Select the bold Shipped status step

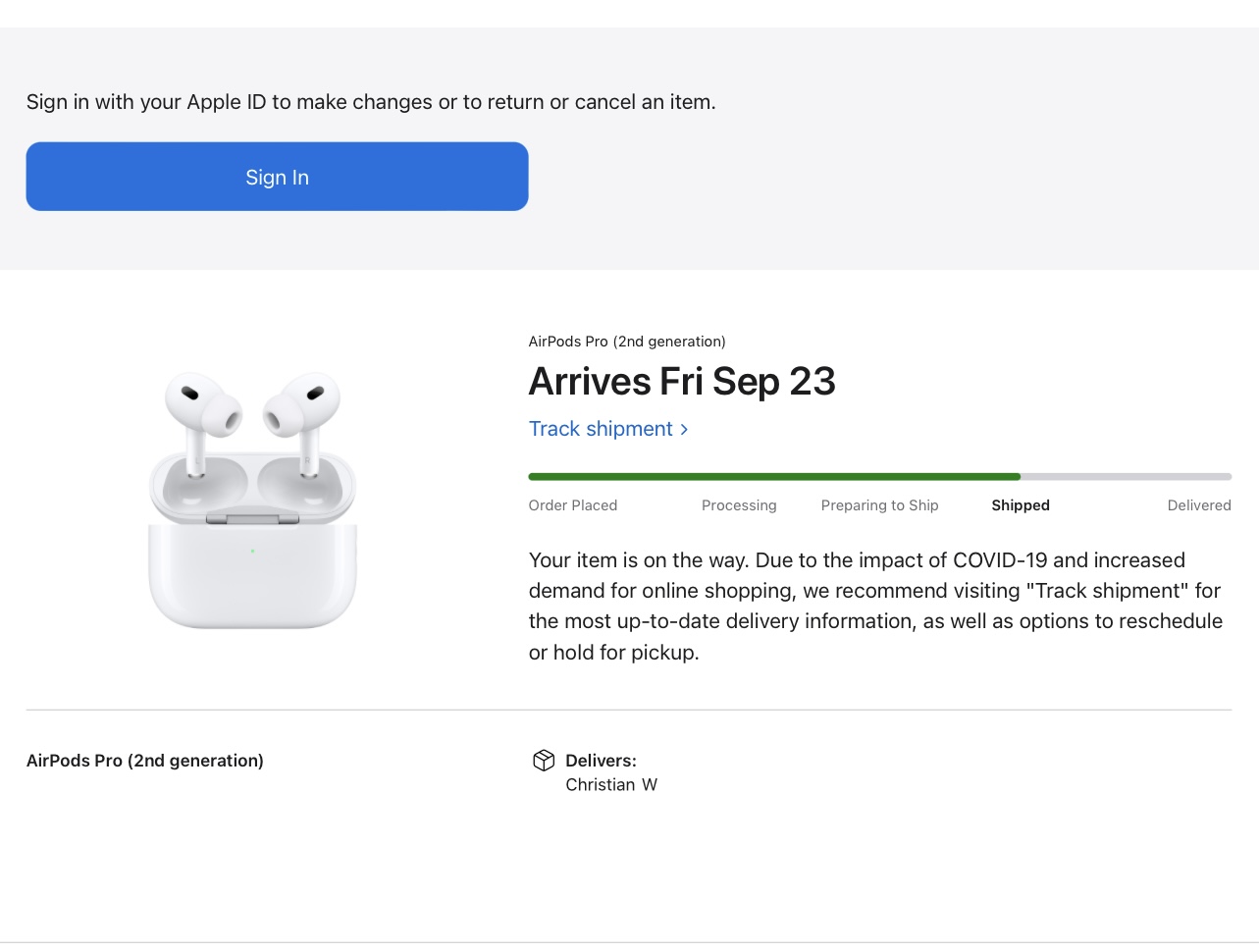click(1020, 505)
